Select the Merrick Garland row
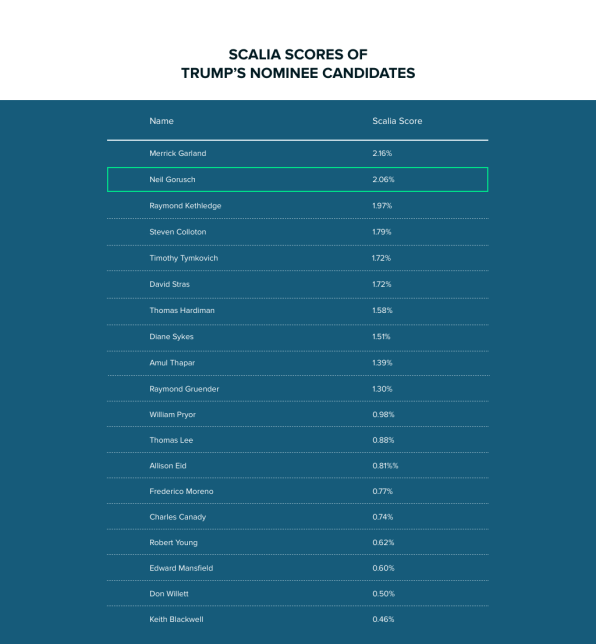The image size is (596, 644). click(298, 153)
